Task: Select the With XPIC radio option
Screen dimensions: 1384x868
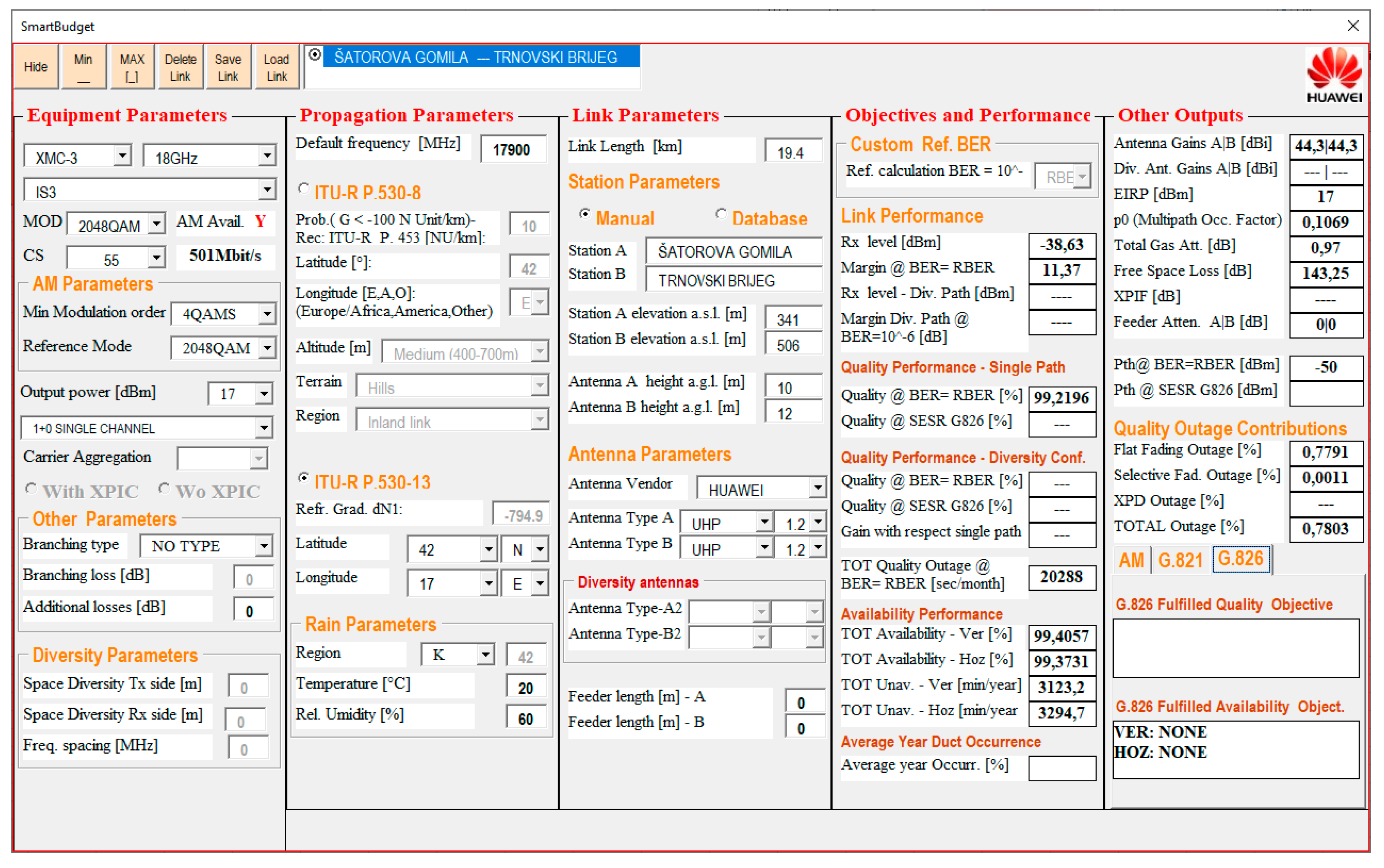Action: pos(31,488)
